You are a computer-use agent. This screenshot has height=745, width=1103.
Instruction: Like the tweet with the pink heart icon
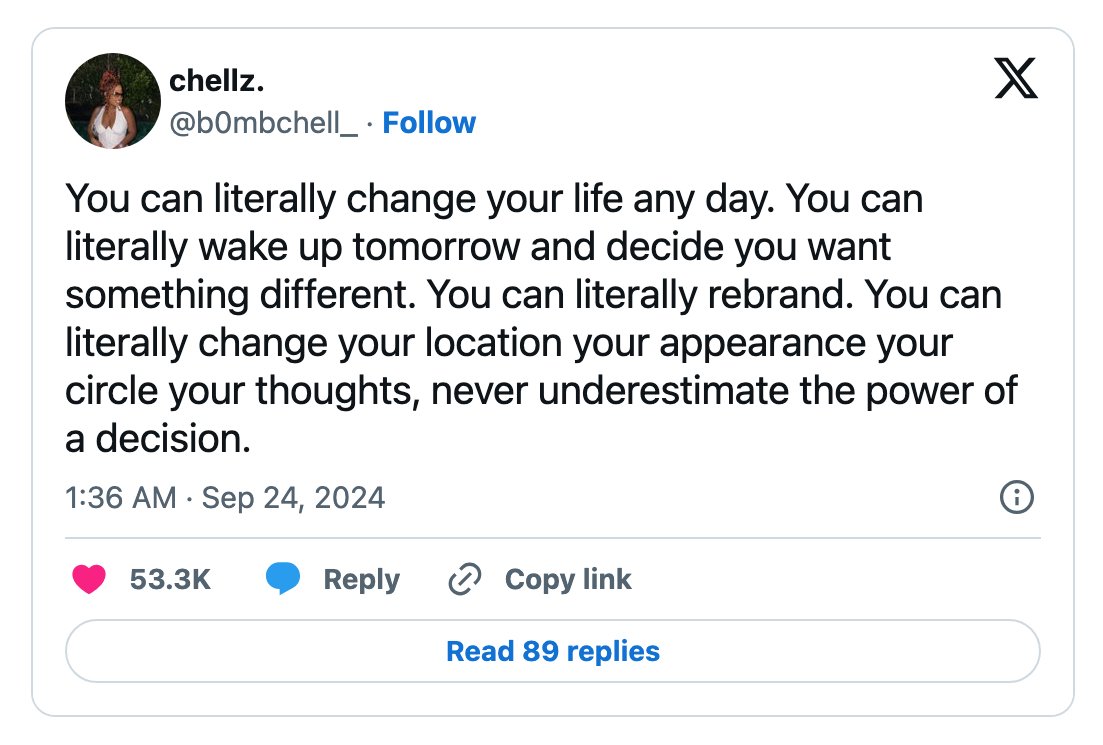[x=89, y=579]
